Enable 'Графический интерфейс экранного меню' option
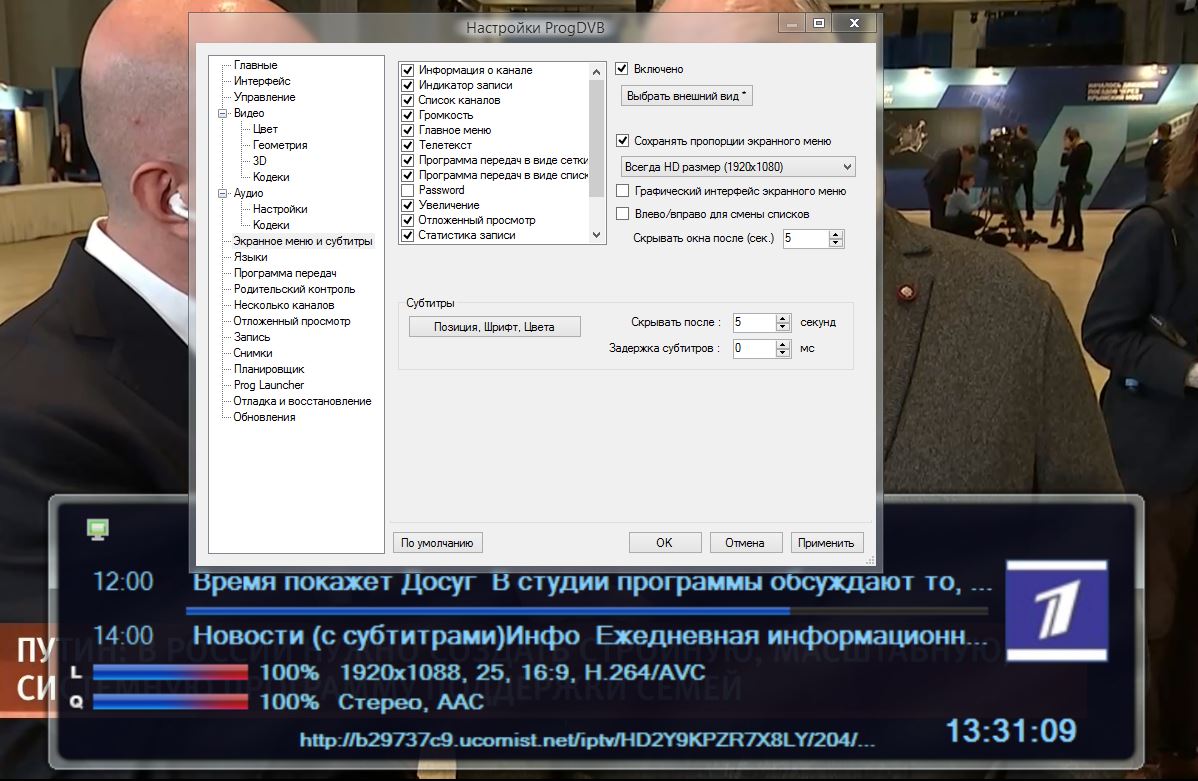This screenshot has width=1198, height=781. click(x=623, y=191)
